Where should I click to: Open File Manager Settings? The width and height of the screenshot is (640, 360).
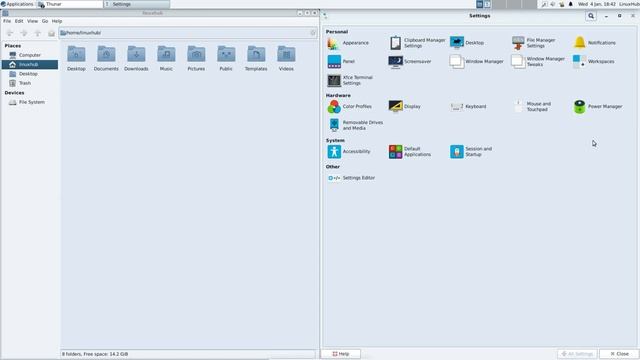point(533,43)
